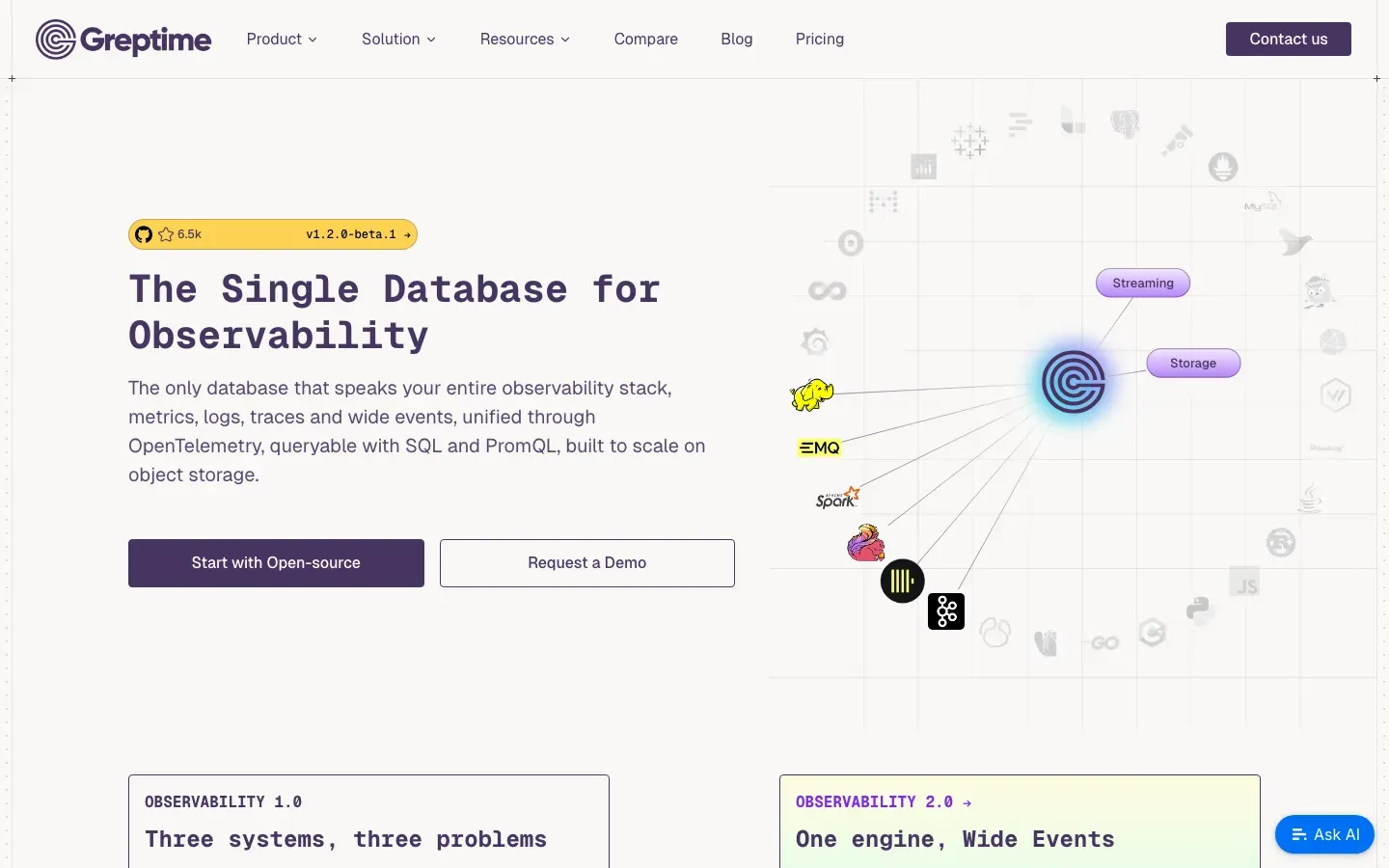Select the faded telescope logo
This screenshot has width=1389, height=868.
(1177, 140)
